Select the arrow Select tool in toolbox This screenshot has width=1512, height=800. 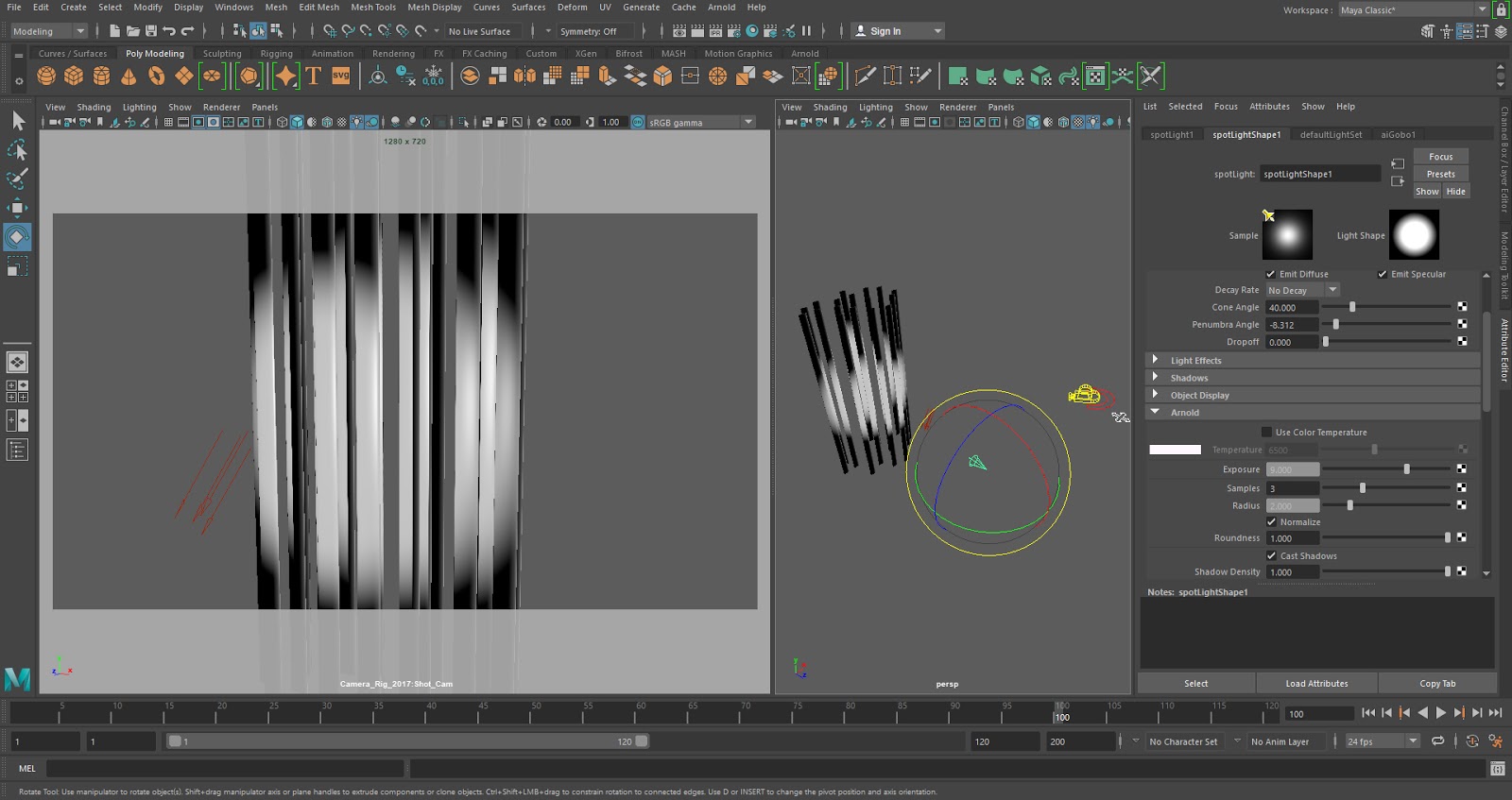coord(18,120)
